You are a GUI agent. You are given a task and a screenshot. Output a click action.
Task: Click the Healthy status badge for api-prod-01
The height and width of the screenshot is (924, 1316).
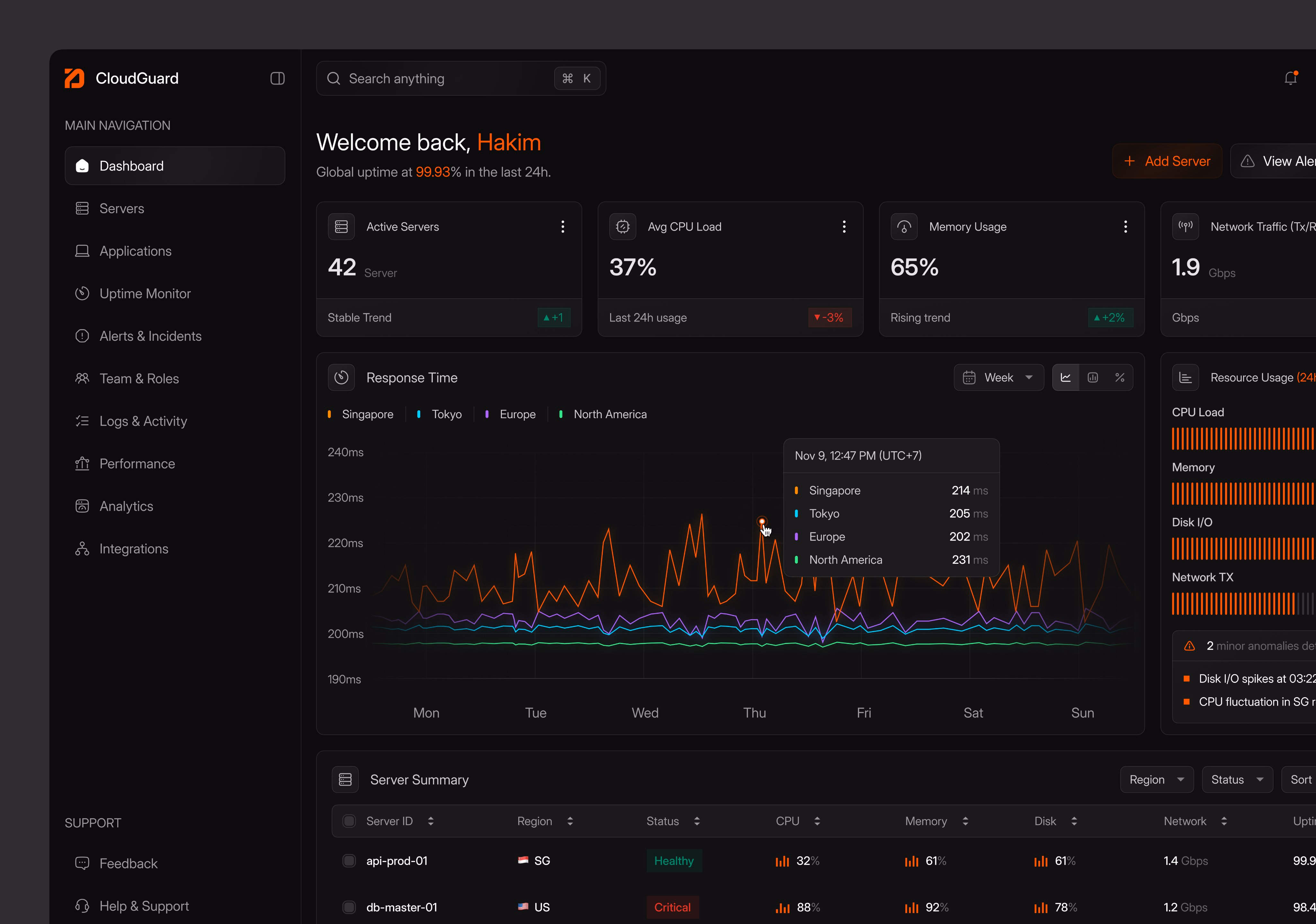click(x=674, y=861)
